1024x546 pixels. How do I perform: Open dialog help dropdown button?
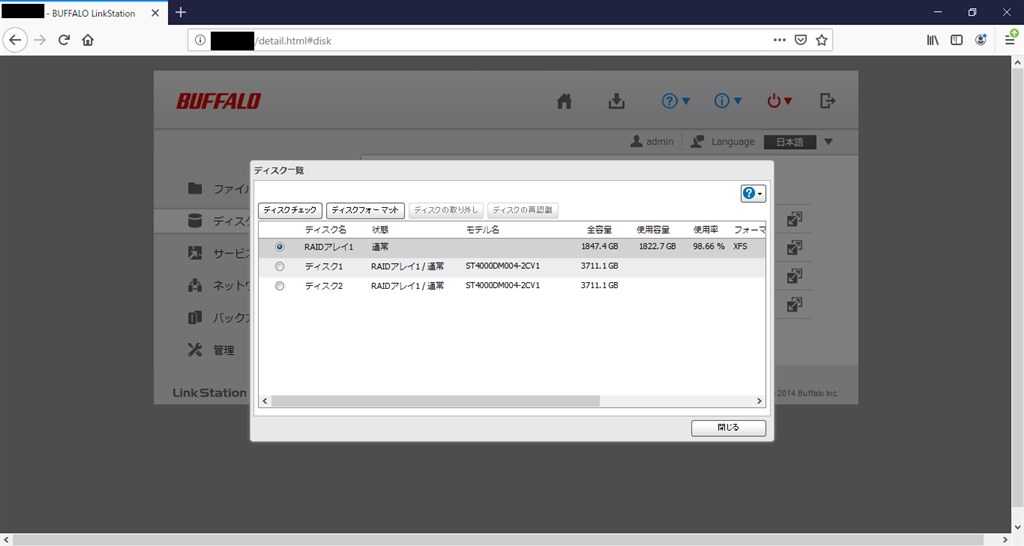coord(753,193)
